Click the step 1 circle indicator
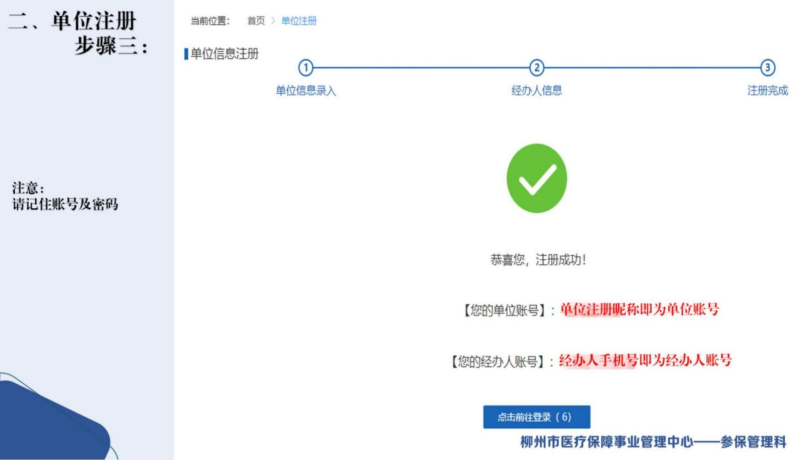This screenshot has height=460, width=800. (306, 68)
